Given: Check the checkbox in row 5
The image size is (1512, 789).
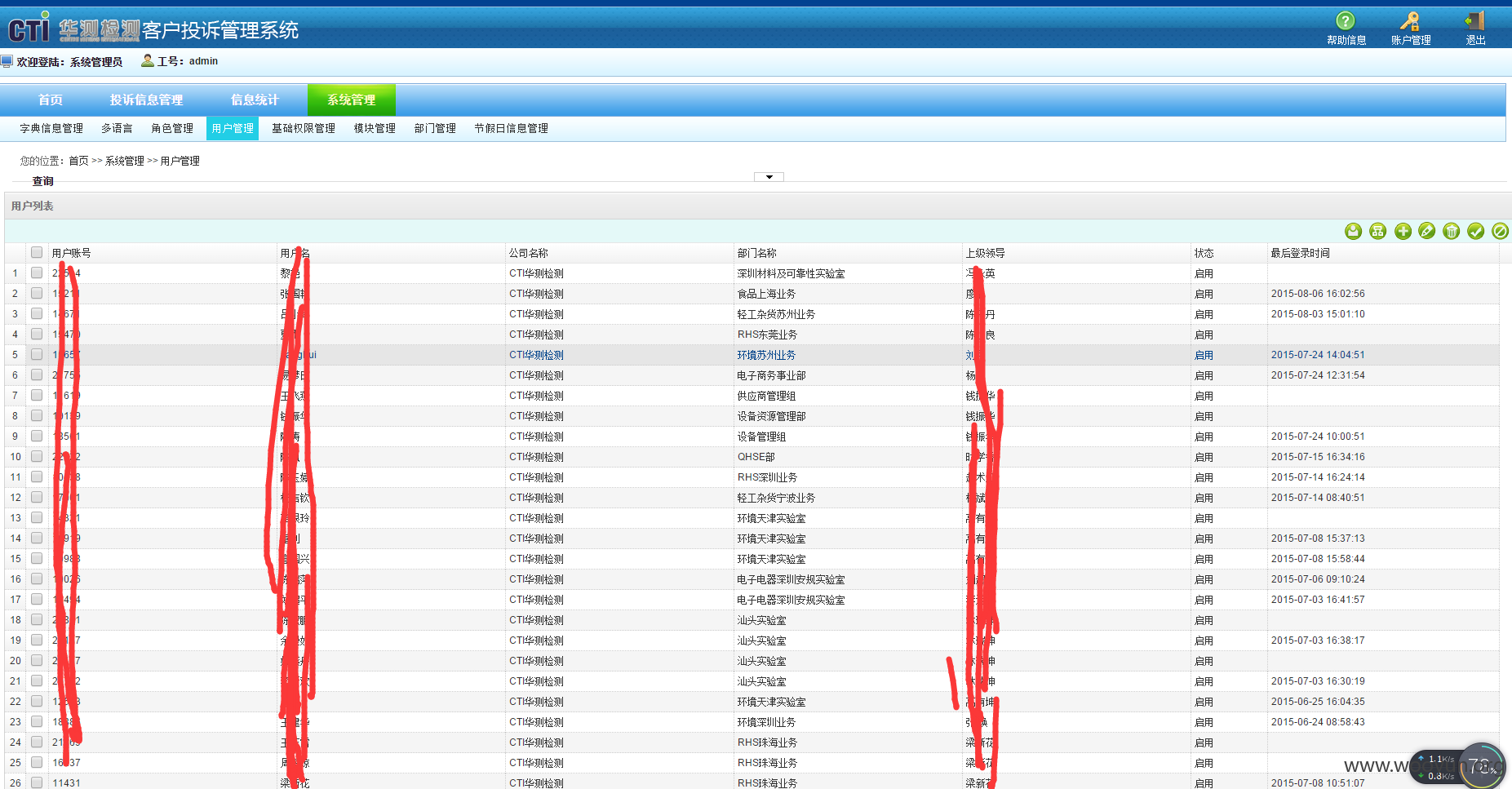Looking at the screenshot, I should [37, 354].
